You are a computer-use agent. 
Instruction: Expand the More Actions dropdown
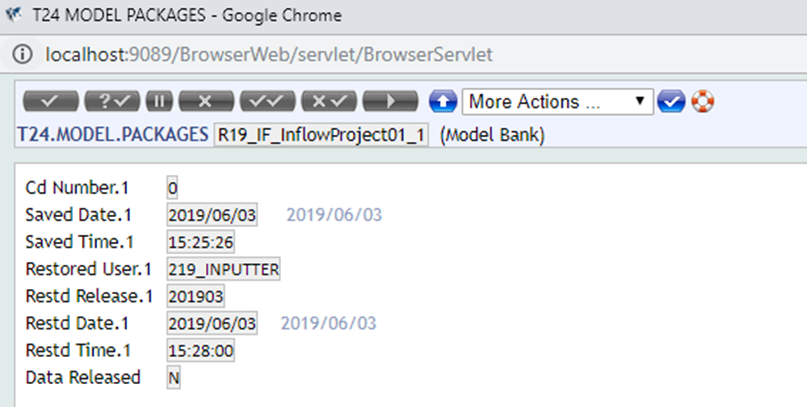(x=556, y=102)
